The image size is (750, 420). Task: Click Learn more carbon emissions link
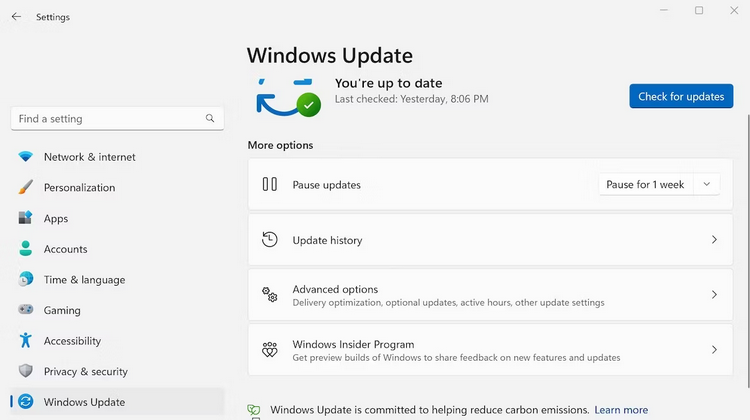click(x=621, y=410)
